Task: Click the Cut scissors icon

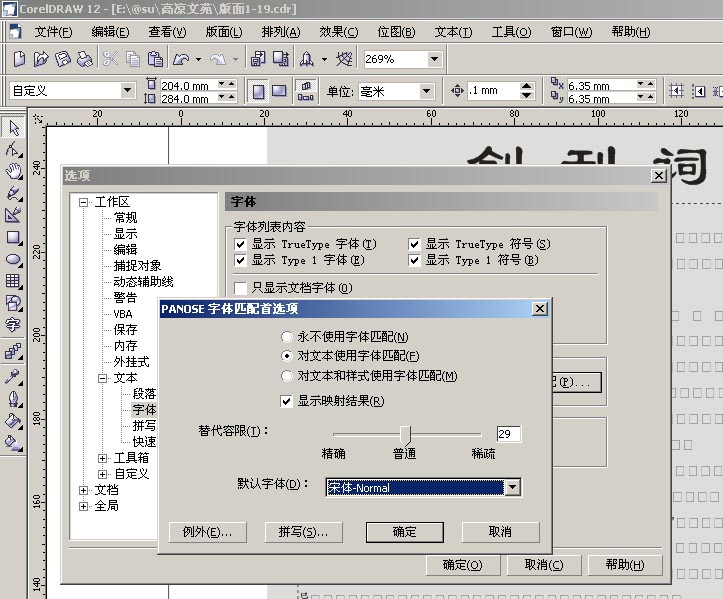Action: [110, 59]
